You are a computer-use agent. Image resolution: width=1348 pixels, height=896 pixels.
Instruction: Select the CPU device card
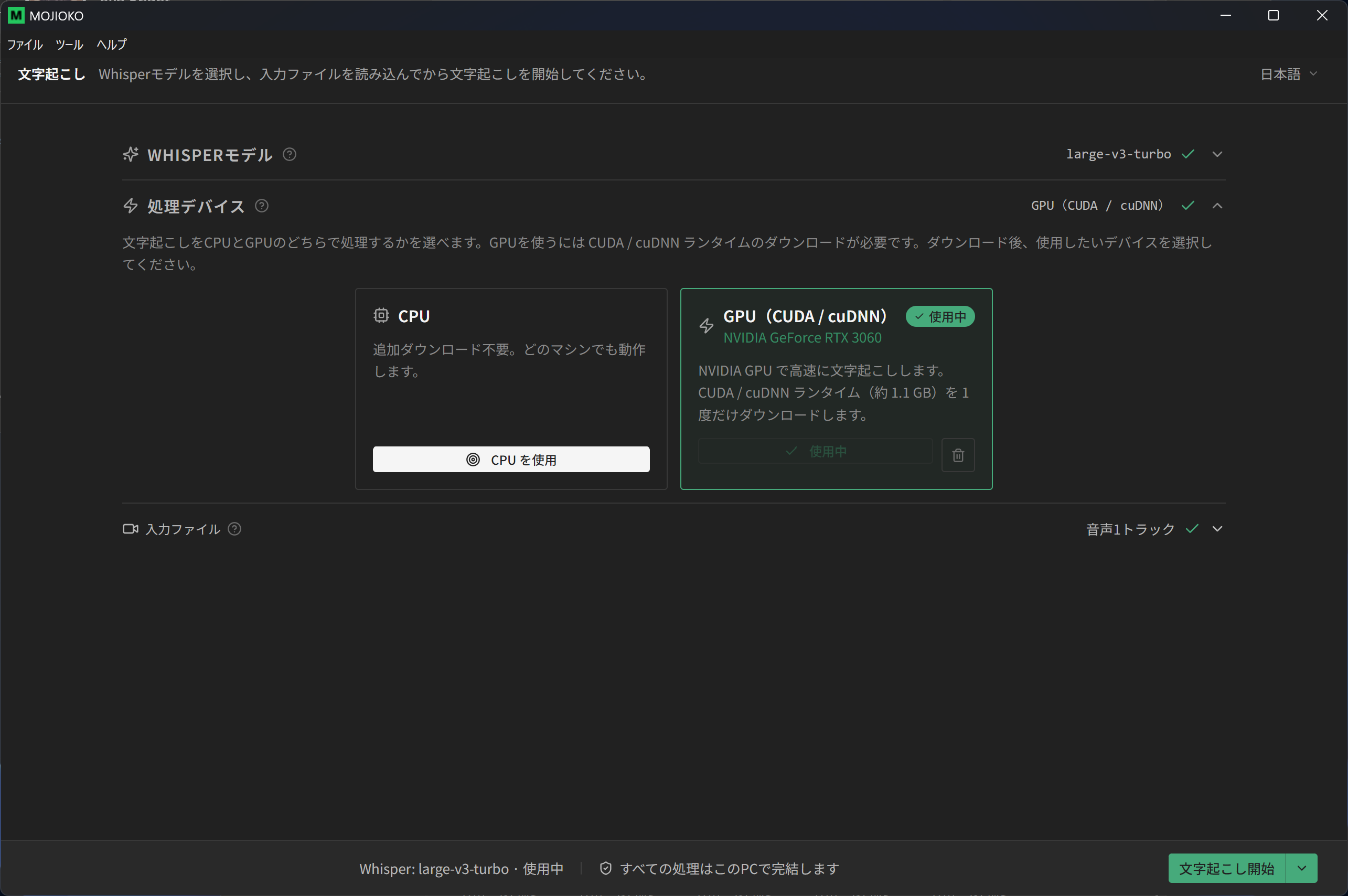click(511, 389)
